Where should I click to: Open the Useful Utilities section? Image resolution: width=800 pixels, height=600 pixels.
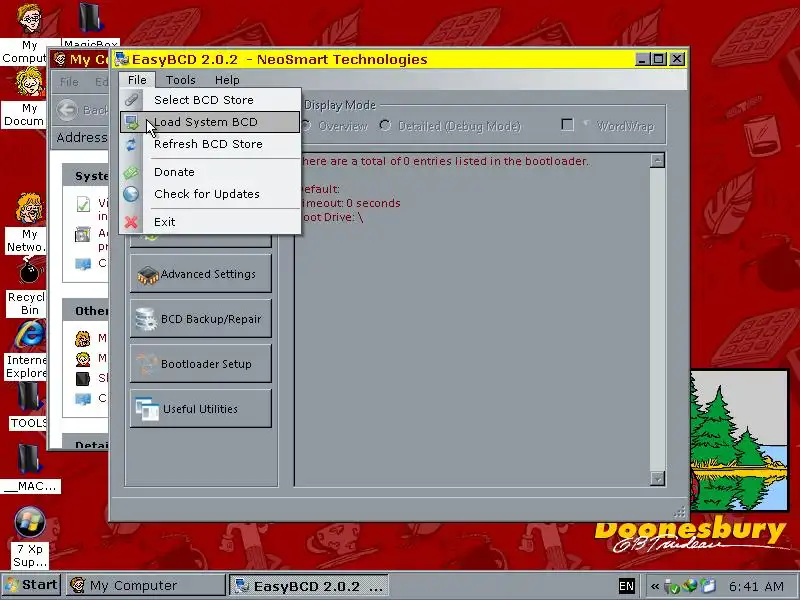tap(201, 409)
